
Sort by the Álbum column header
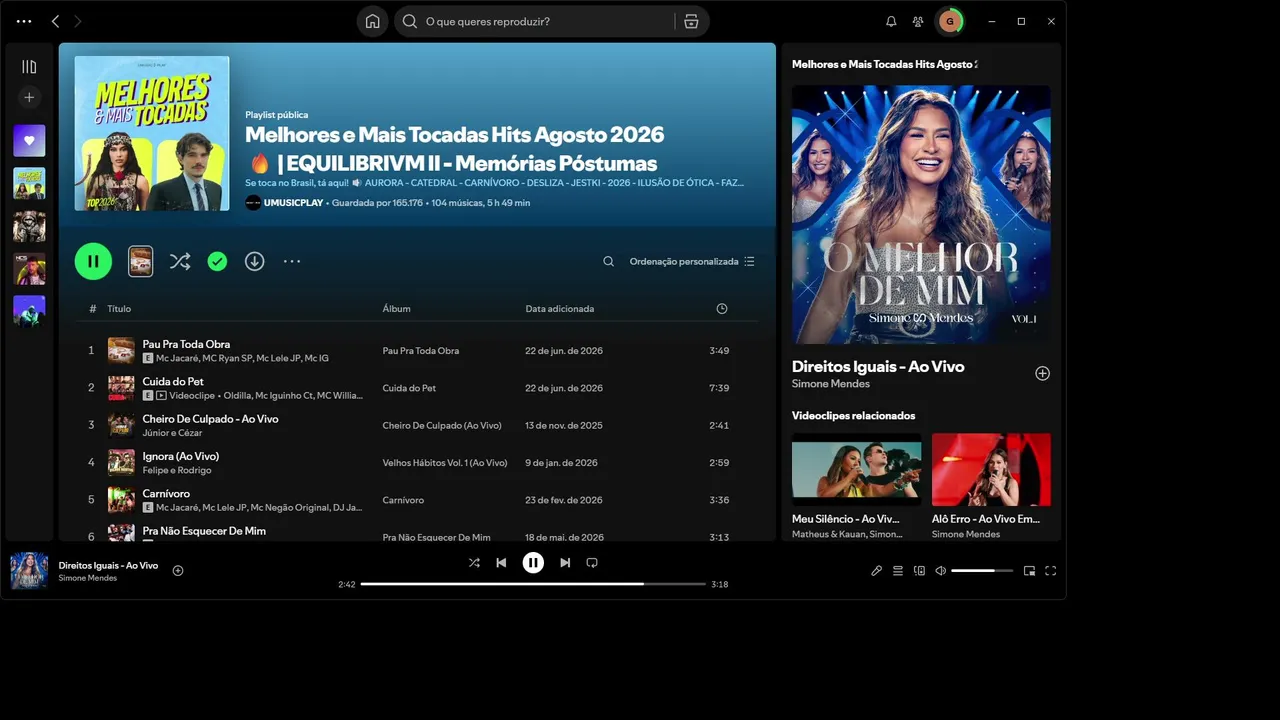pos(396,309)
